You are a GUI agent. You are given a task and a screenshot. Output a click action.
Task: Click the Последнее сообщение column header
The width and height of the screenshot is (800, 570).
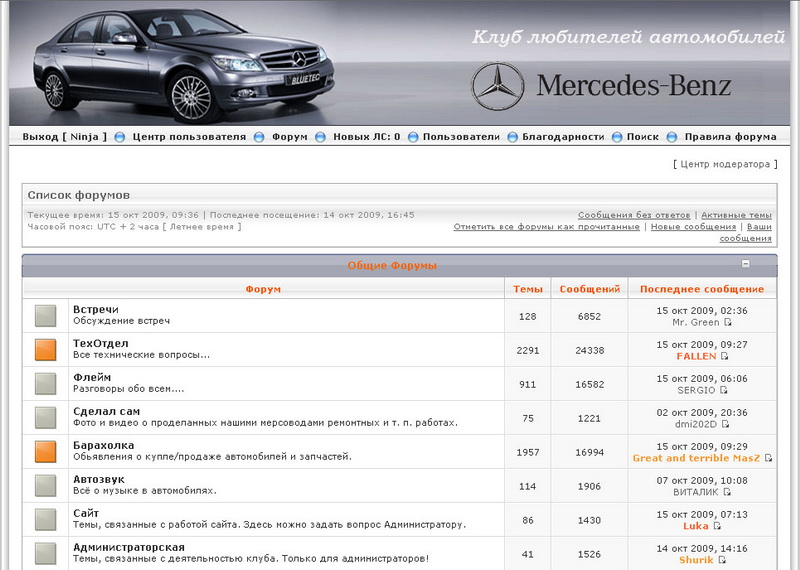pyautogui.click(x=702, y=289)
